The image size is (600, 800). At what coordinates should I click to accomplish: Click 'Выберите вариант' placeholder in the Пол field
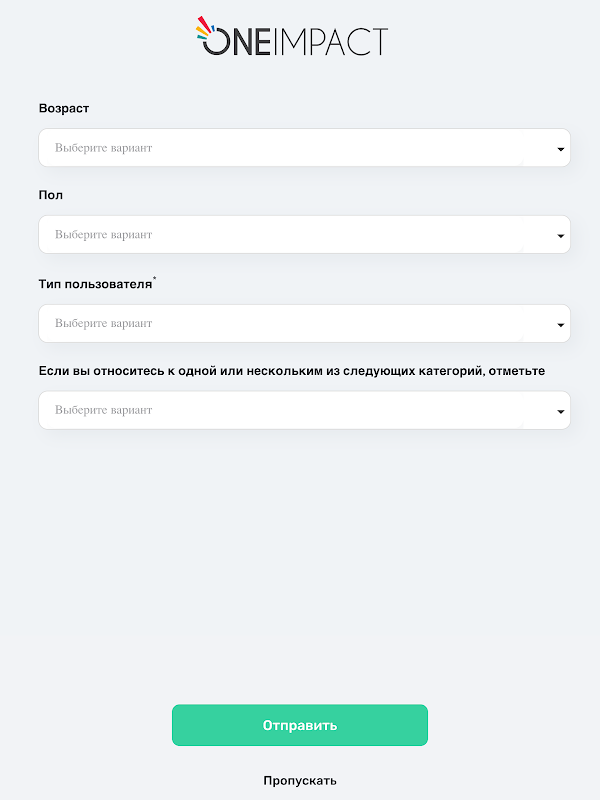[104, 235]
